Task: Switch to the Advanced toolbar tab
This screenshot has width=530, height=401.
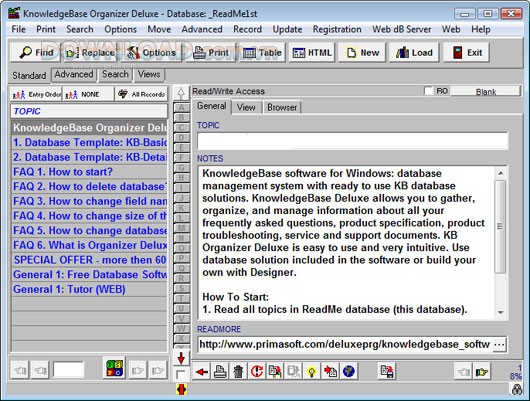Action: point(74,74)
